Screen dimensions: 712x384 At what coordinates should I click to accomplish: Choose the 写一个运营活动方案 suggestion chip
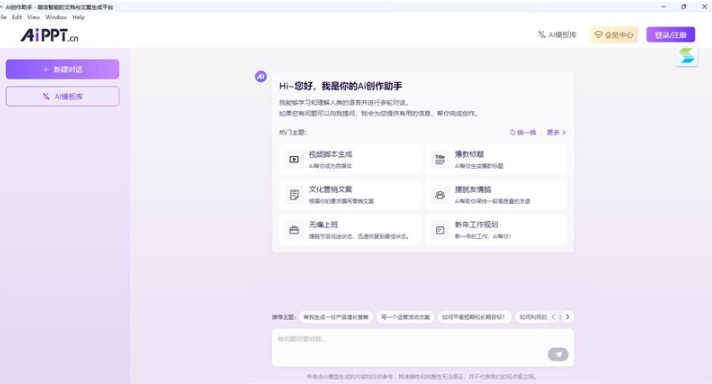click(405, 317)
